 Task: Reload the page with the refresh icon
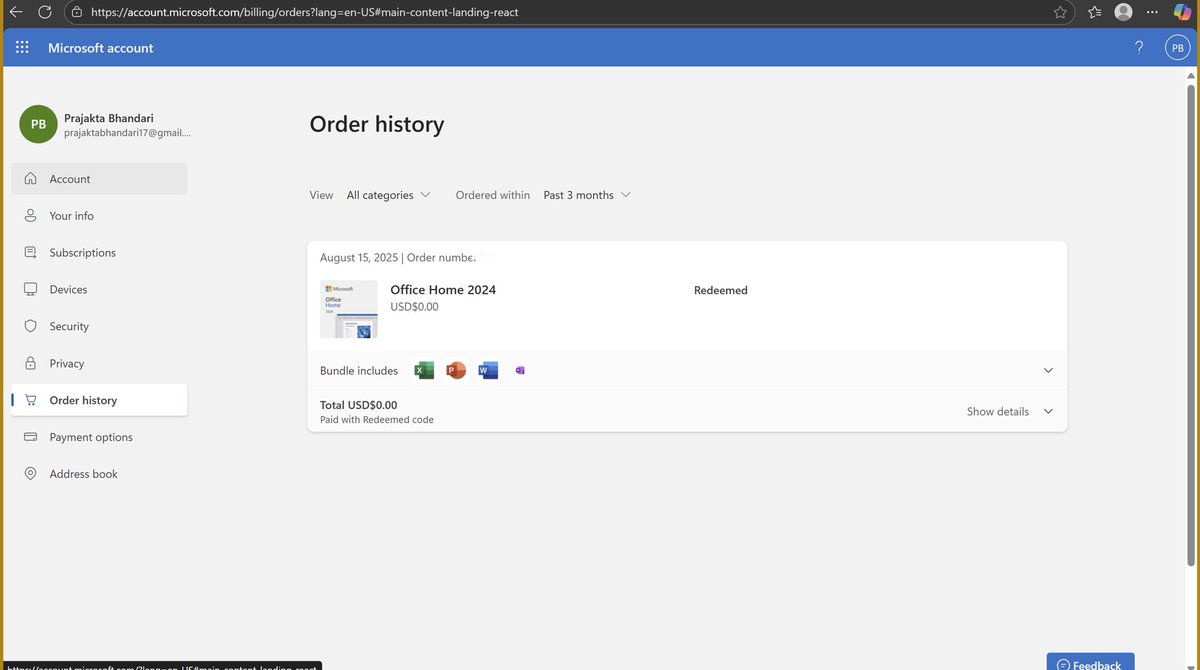(45, 12)
